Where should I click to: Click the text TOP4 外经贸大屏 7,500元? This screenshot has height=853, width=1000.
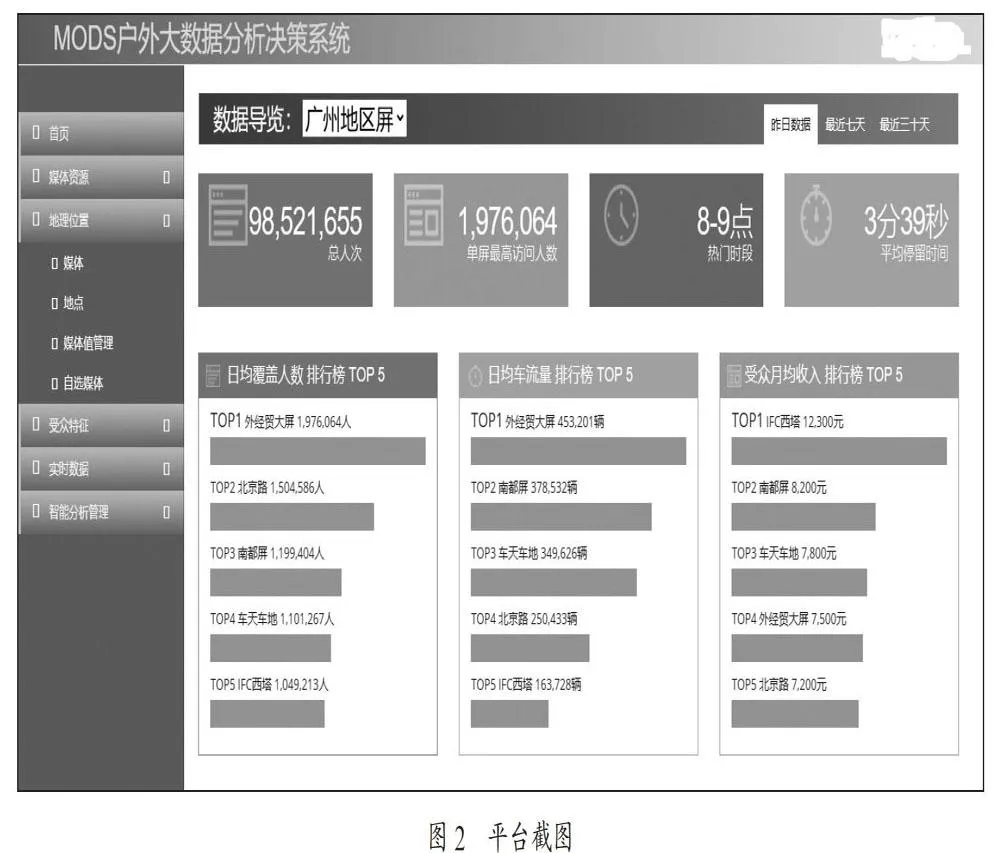tap(789, 618)
